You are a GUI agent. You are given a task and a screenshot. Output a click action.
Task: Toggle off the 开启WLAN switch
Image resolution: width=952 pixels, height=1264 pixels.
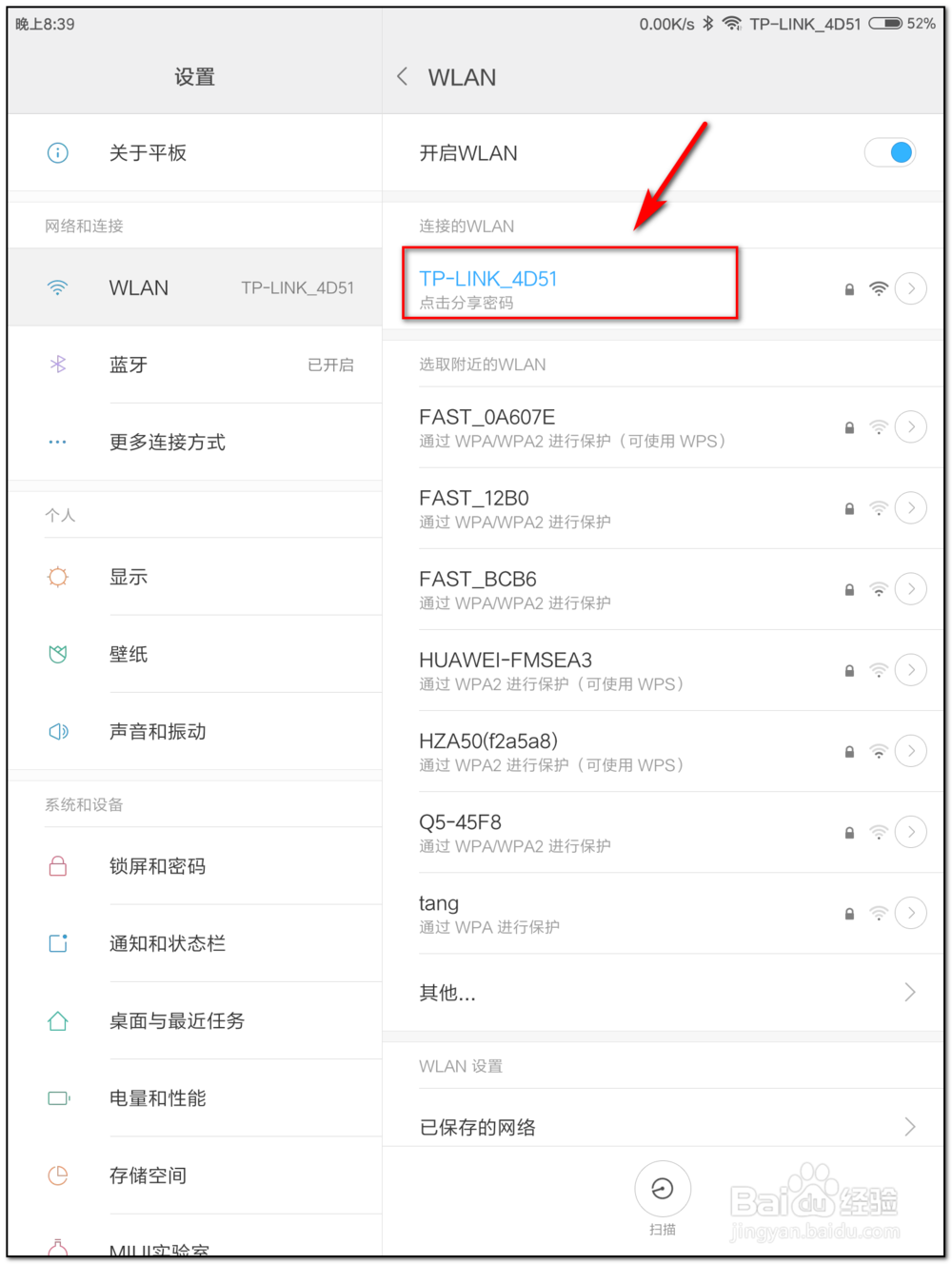tap(889, 152)
